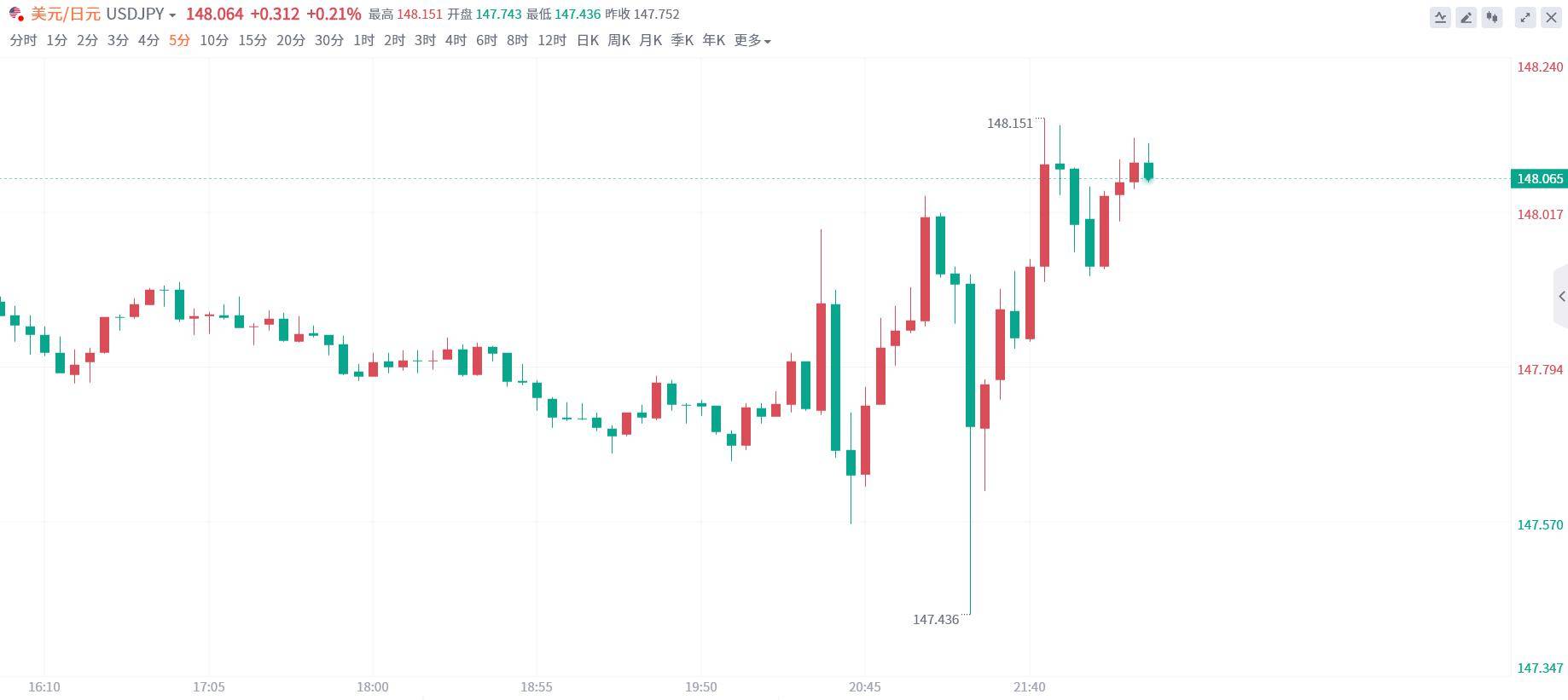Select the drawing tools pencil icon
1568x700 pixels.
tap(1466, 17)
